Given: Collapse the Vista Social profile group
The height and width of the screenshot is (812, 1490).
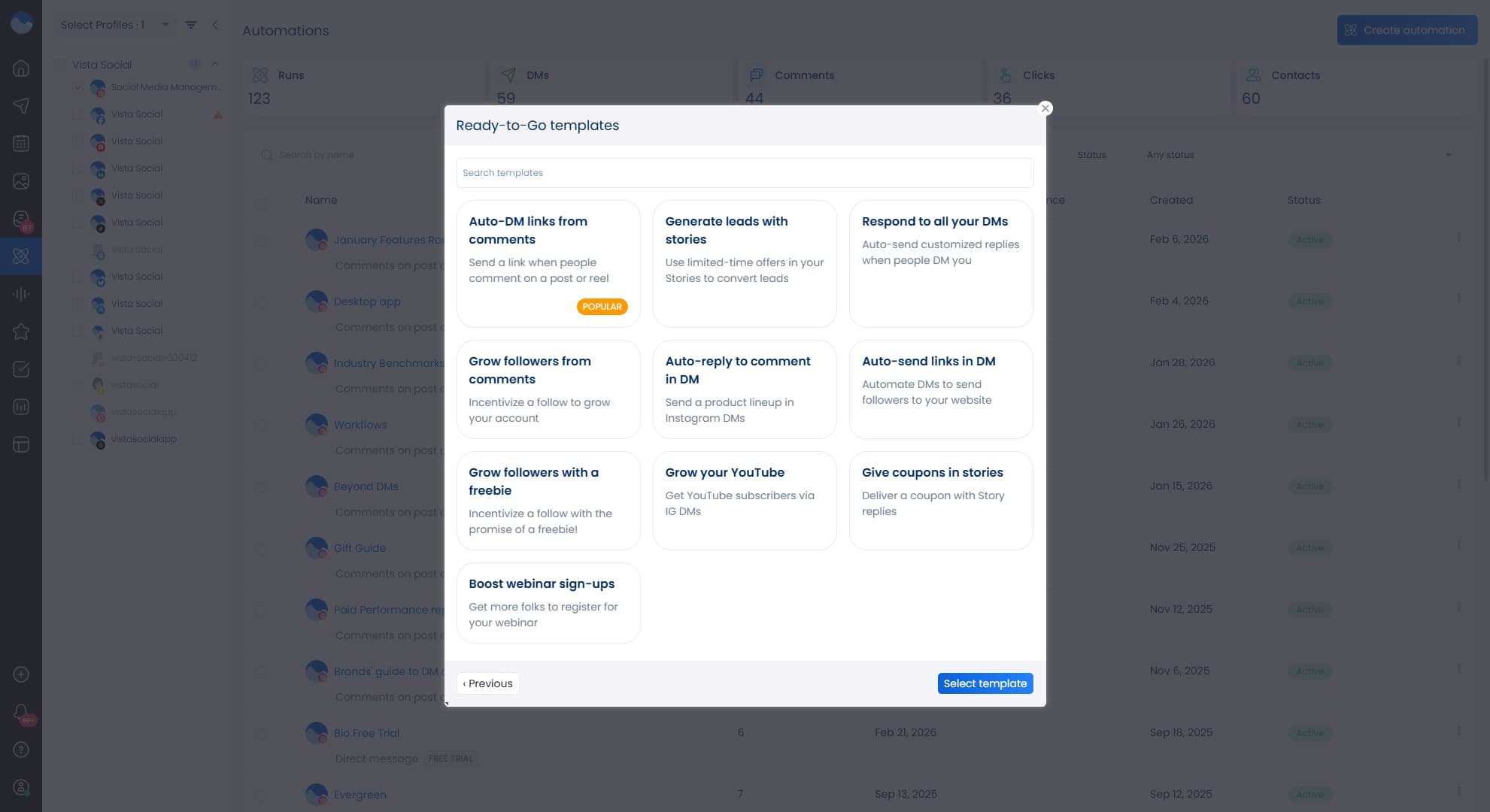Looking at the screenshot, I should tap(215, 64).
